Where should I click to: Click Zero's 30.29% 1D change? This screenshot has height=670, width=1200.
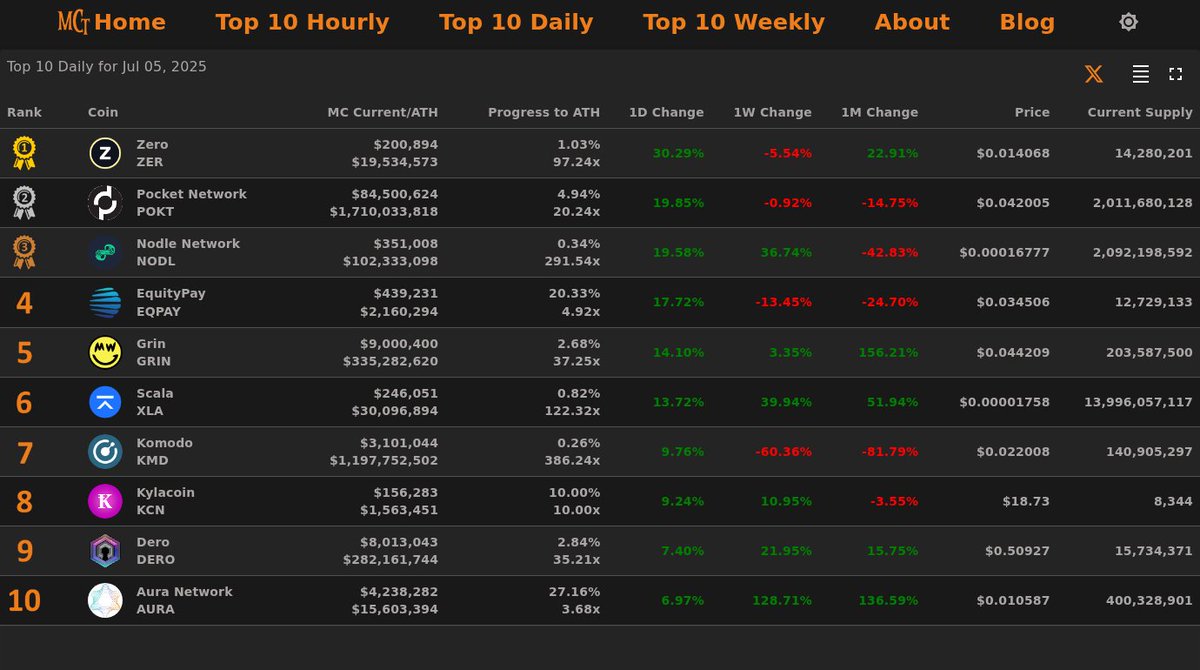[x=678, y=153]
